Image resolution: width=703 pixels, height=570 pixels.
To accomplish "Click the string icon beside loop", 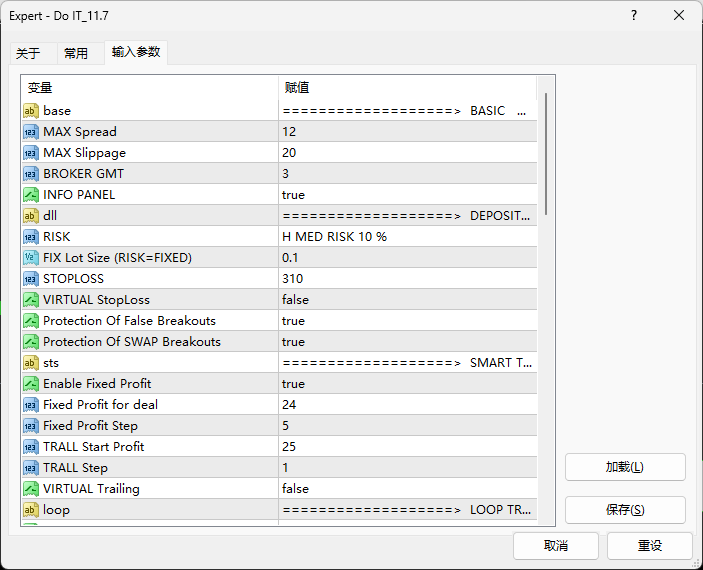I will tap(30, 510).
